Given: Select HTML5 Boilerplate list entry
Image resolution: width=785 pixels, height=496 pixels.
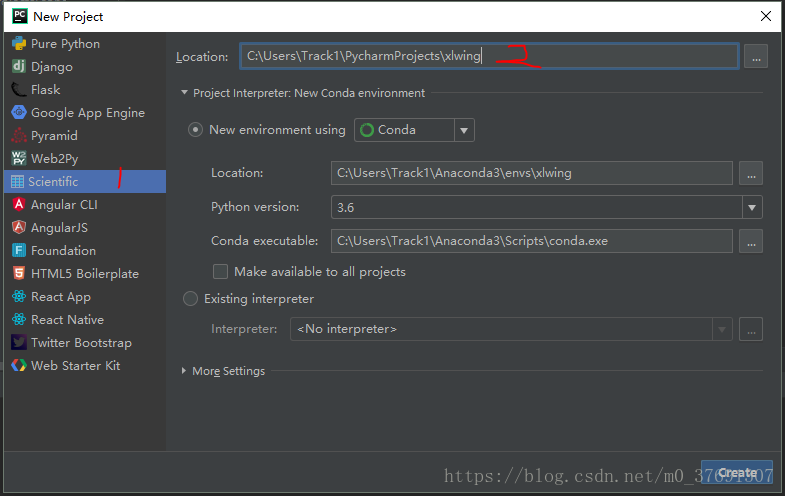Looking at the screenshot, I should click(x=85, y=273).
